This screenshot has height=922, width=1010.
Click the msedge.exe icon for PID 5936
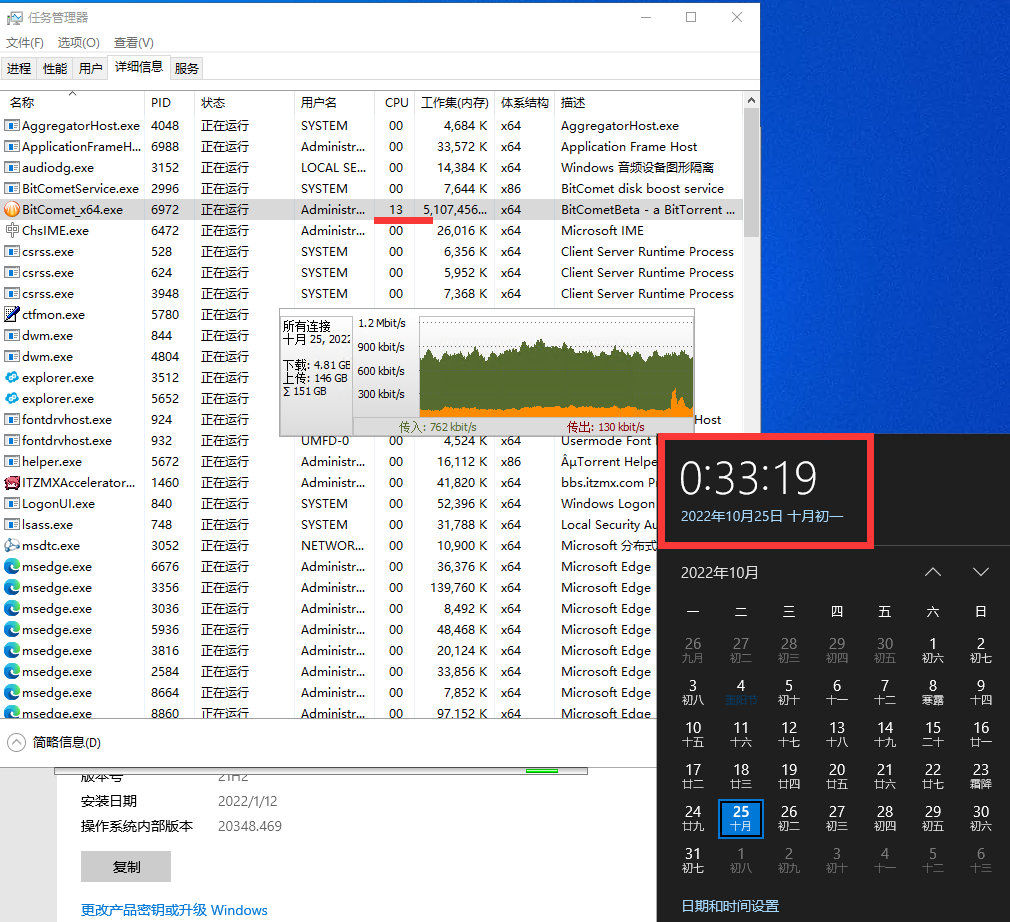12,629
